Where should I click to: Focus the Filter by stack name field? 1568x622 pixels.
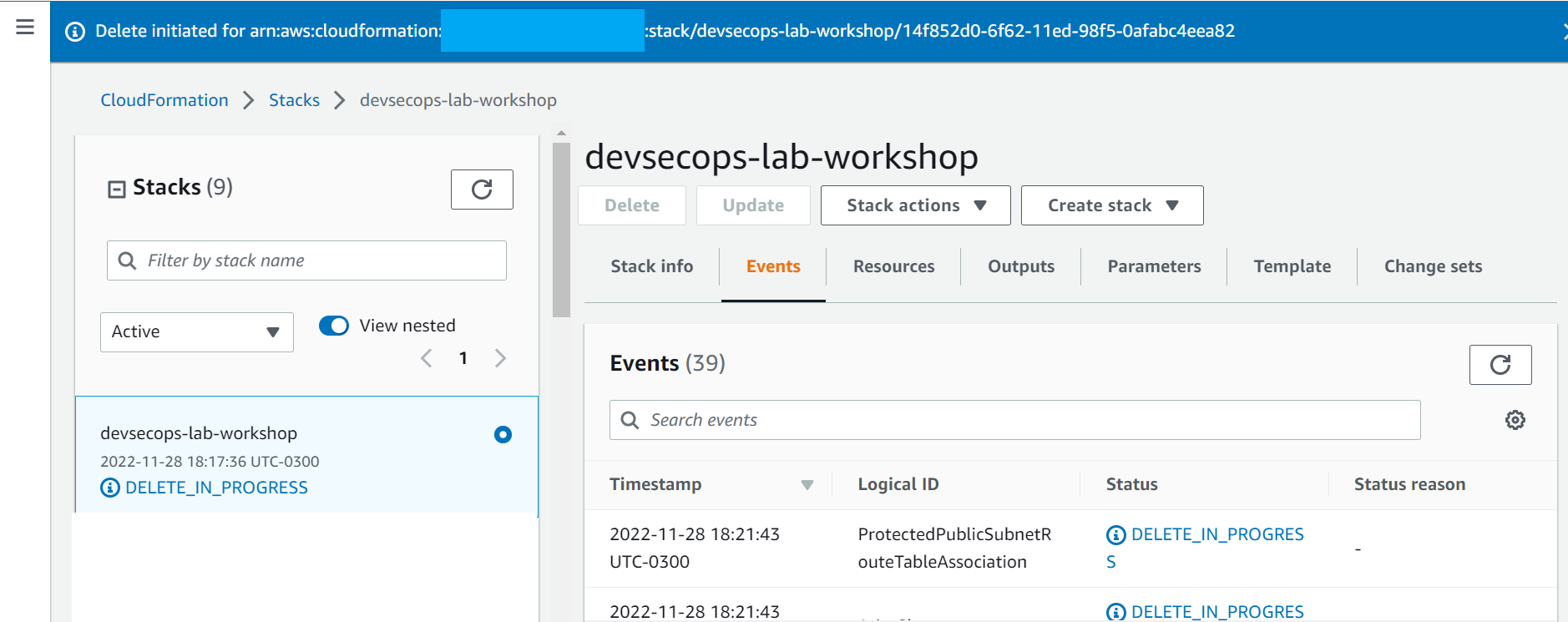[x=306, y=260]
